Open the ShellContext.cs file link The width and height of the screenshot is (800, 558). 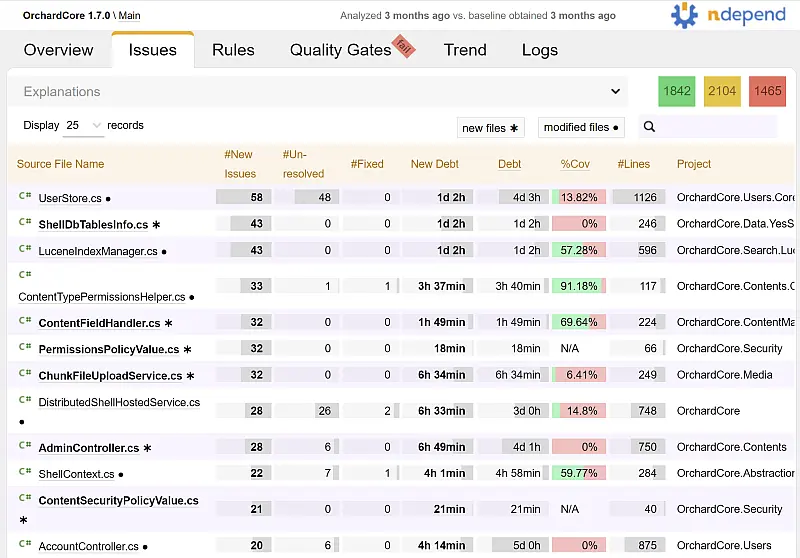point(77,474)
